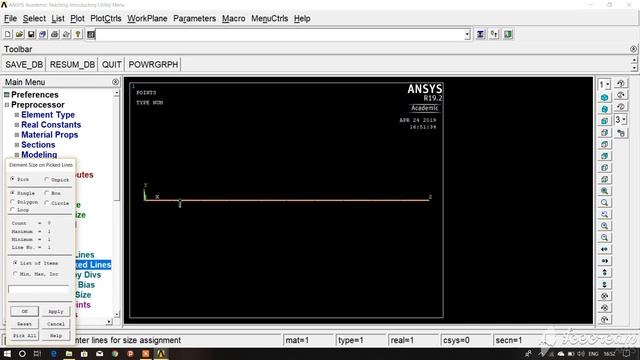The image size is (640, 360).
Task: Choose the List of Items option
Action: [x=15, y=263]
